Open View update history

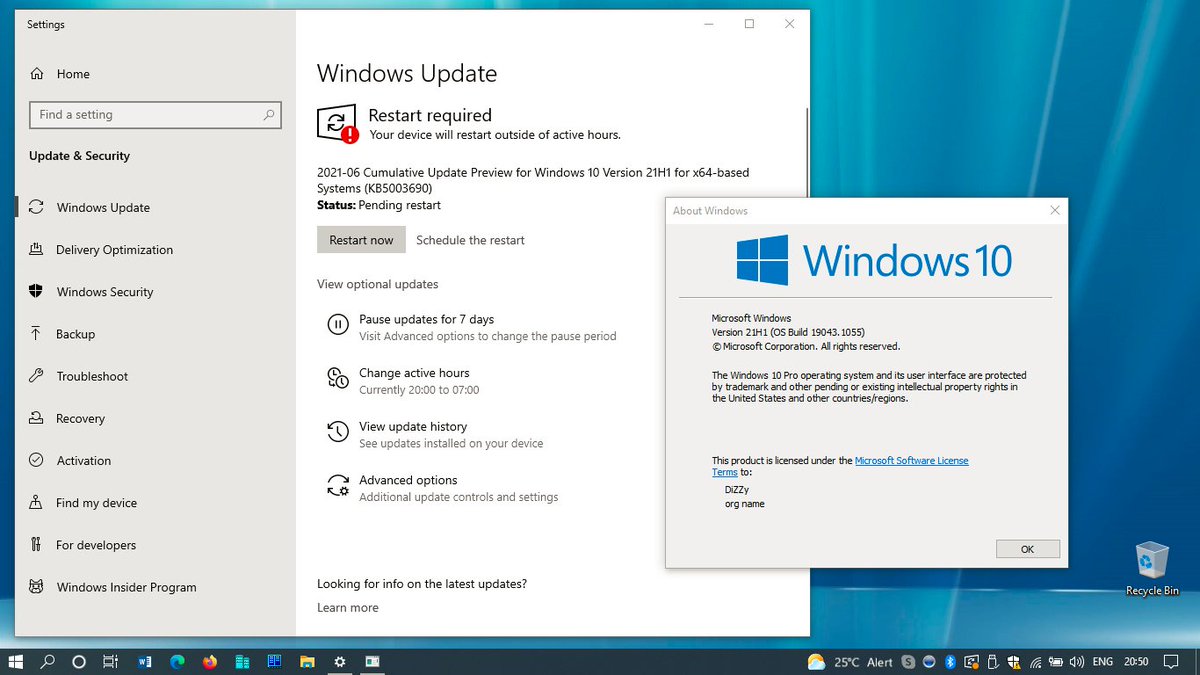(413, 427)
